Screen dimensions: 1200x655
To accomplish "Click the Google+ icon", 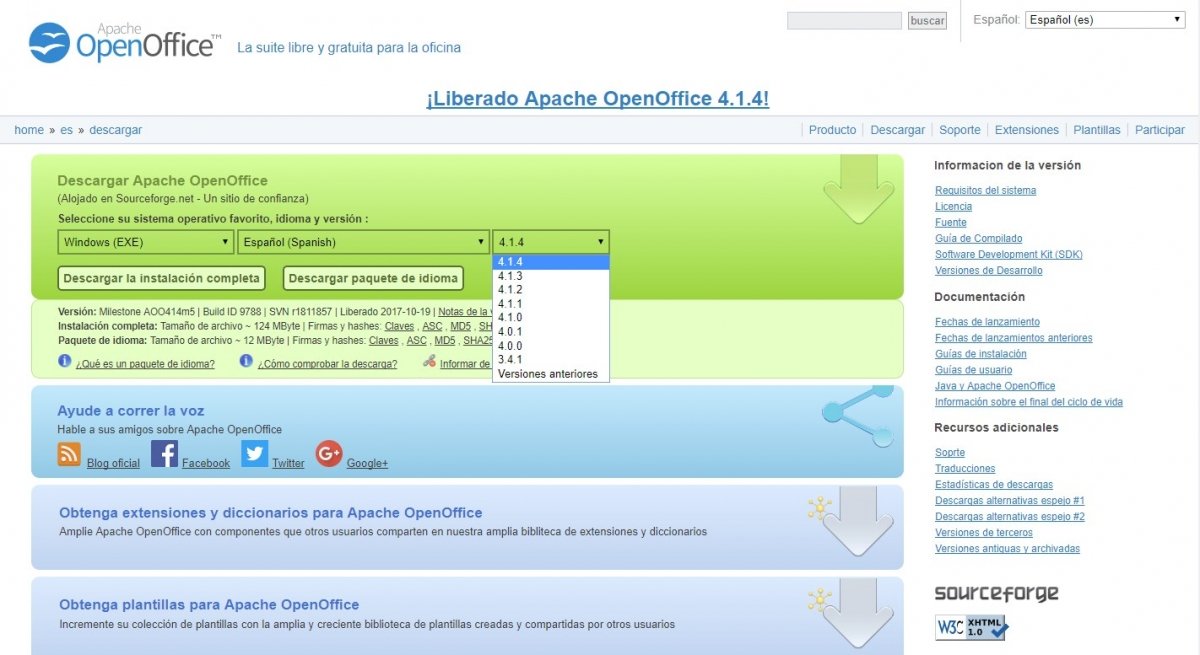I will coord(329,454).
